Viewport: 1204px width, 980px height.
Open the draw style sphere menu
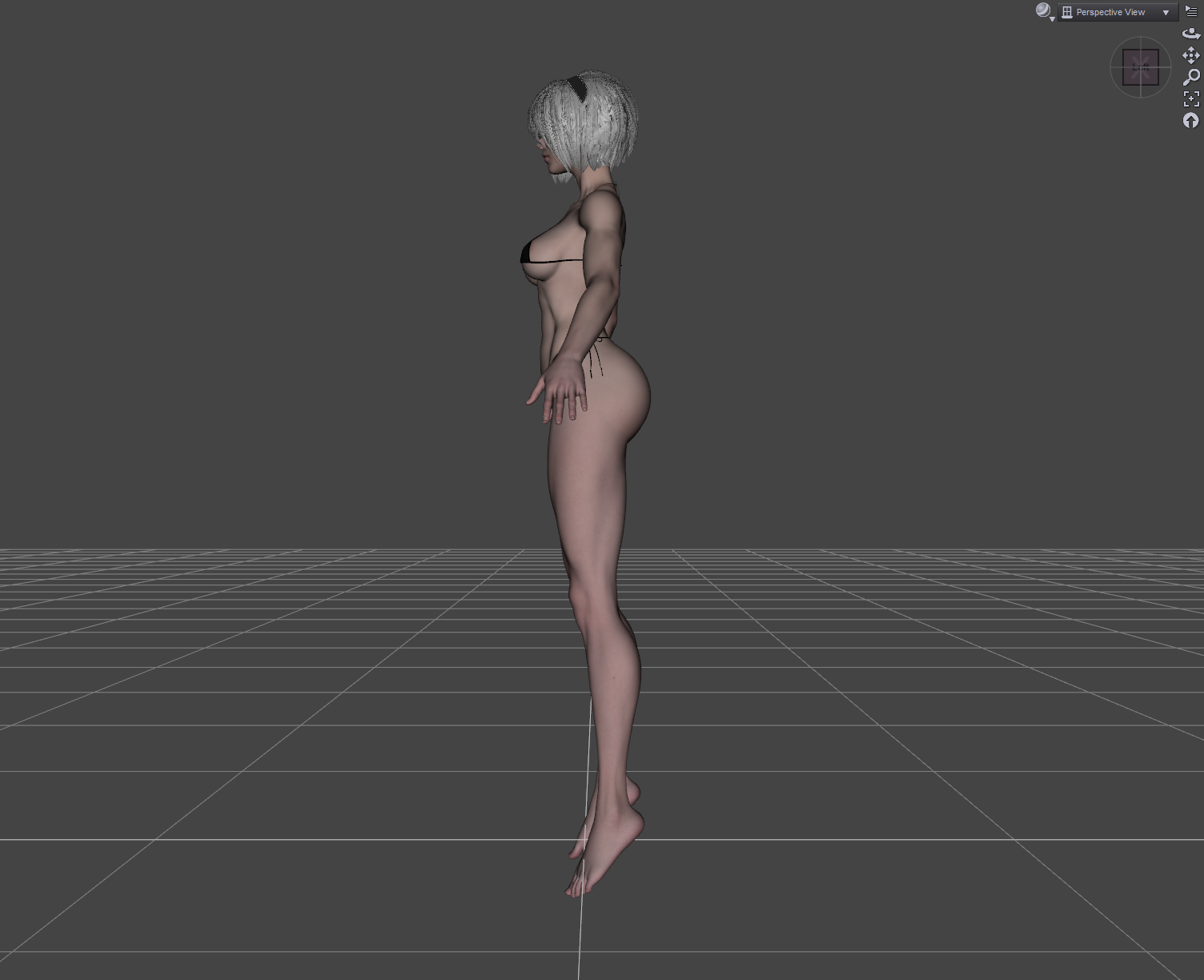[x=1045, y=12]
